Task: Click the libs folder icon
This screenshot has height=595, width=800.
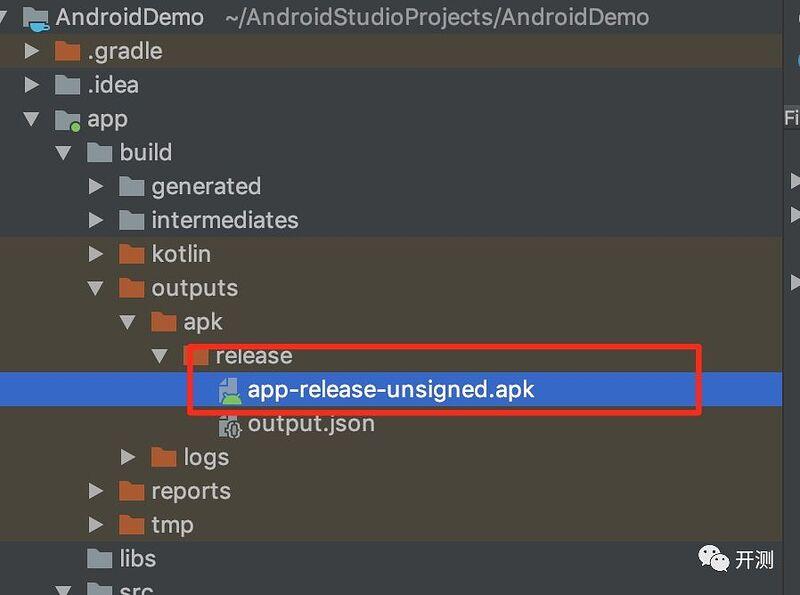Action: (x=99, y=559)
